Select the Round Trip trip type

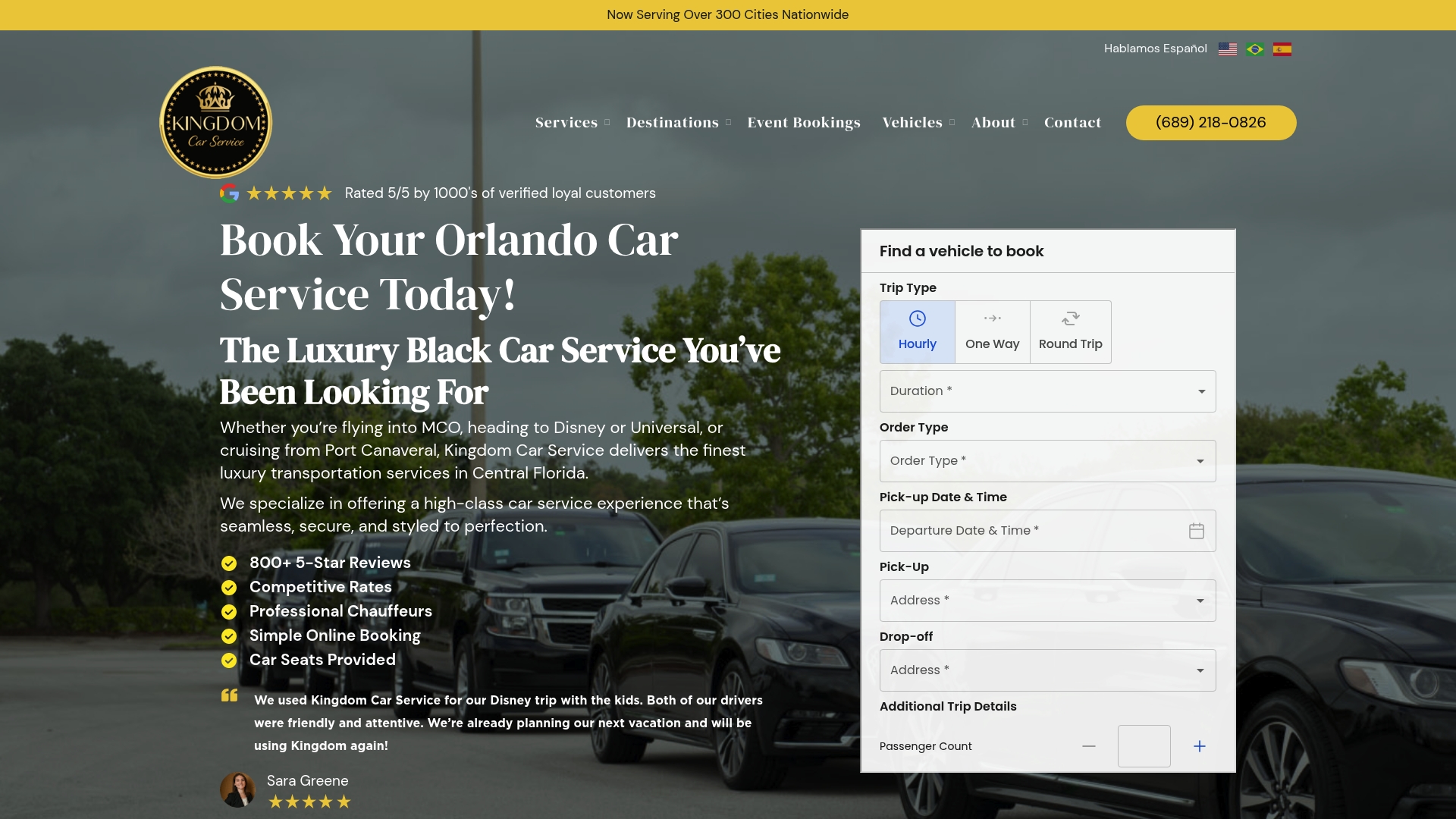click(1071, 332)
